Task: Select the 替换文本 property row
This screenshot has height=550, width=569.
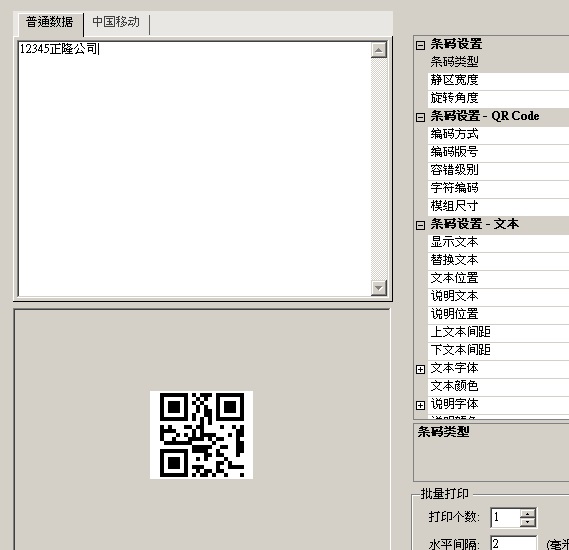Action: pos(499,260)
